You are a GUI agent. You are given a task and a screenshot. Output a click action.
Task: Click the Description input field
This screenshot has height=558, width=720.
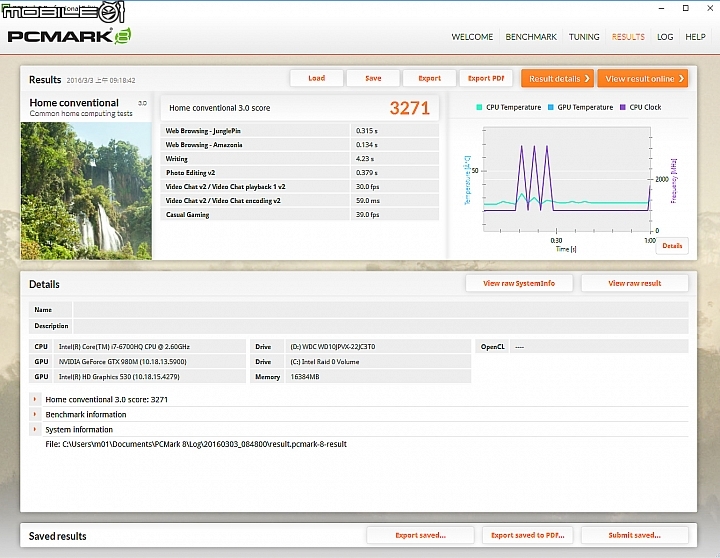point(381,326)
